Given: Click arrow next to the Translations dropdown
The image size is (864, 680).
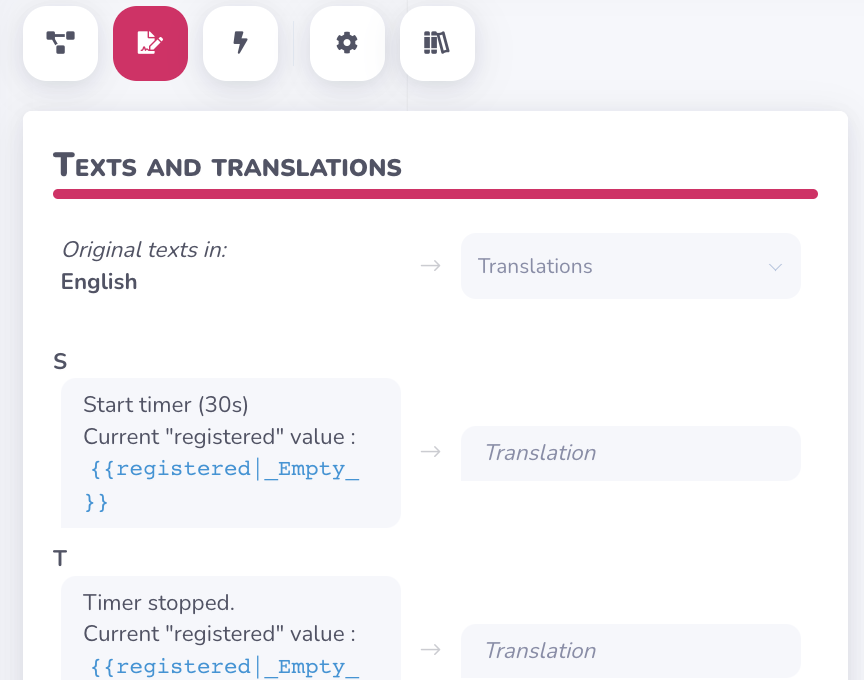Looking at the screenshot, I should [x=430, y=266].
